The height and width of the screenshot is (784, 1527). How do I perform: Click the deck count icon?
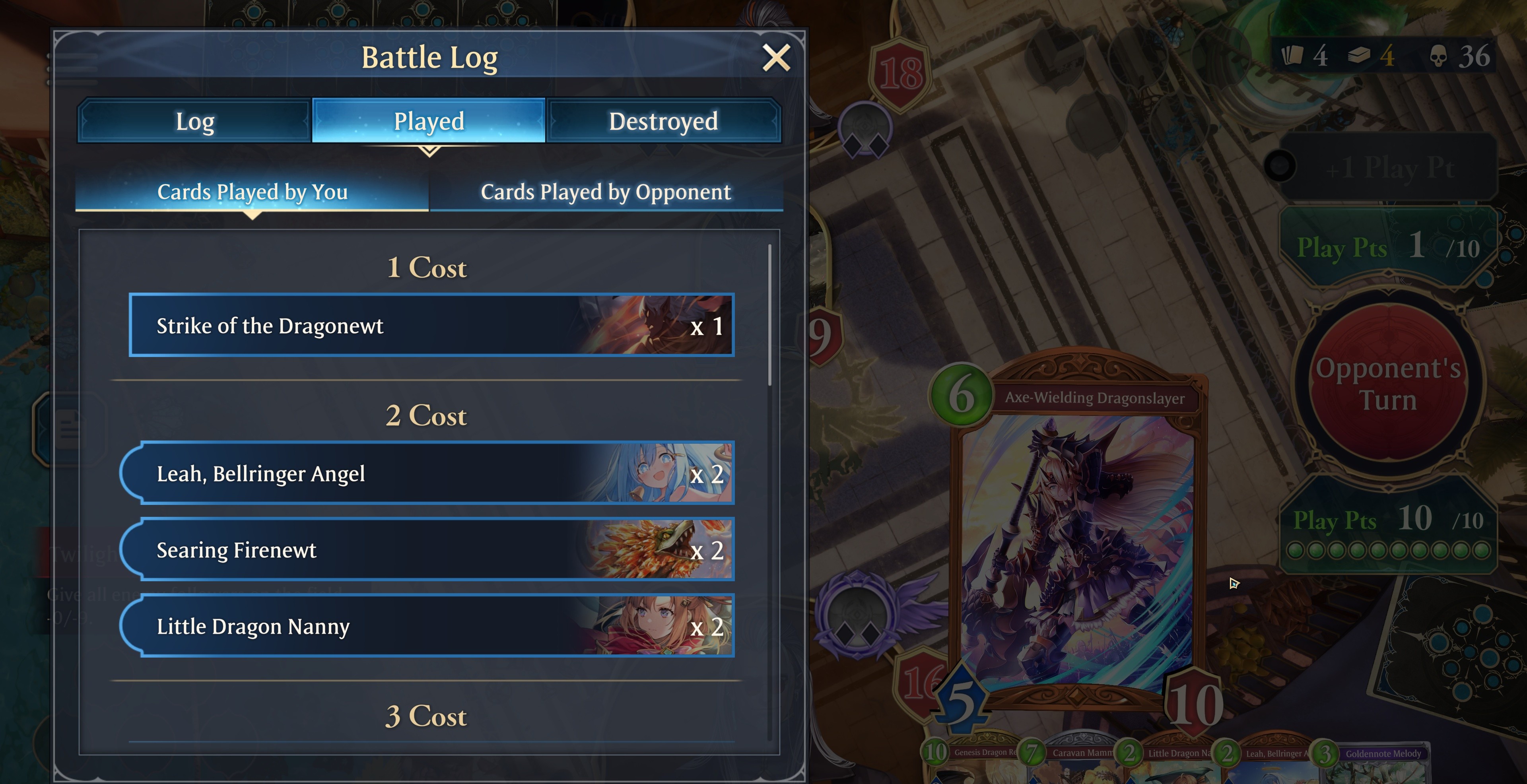1358,56
